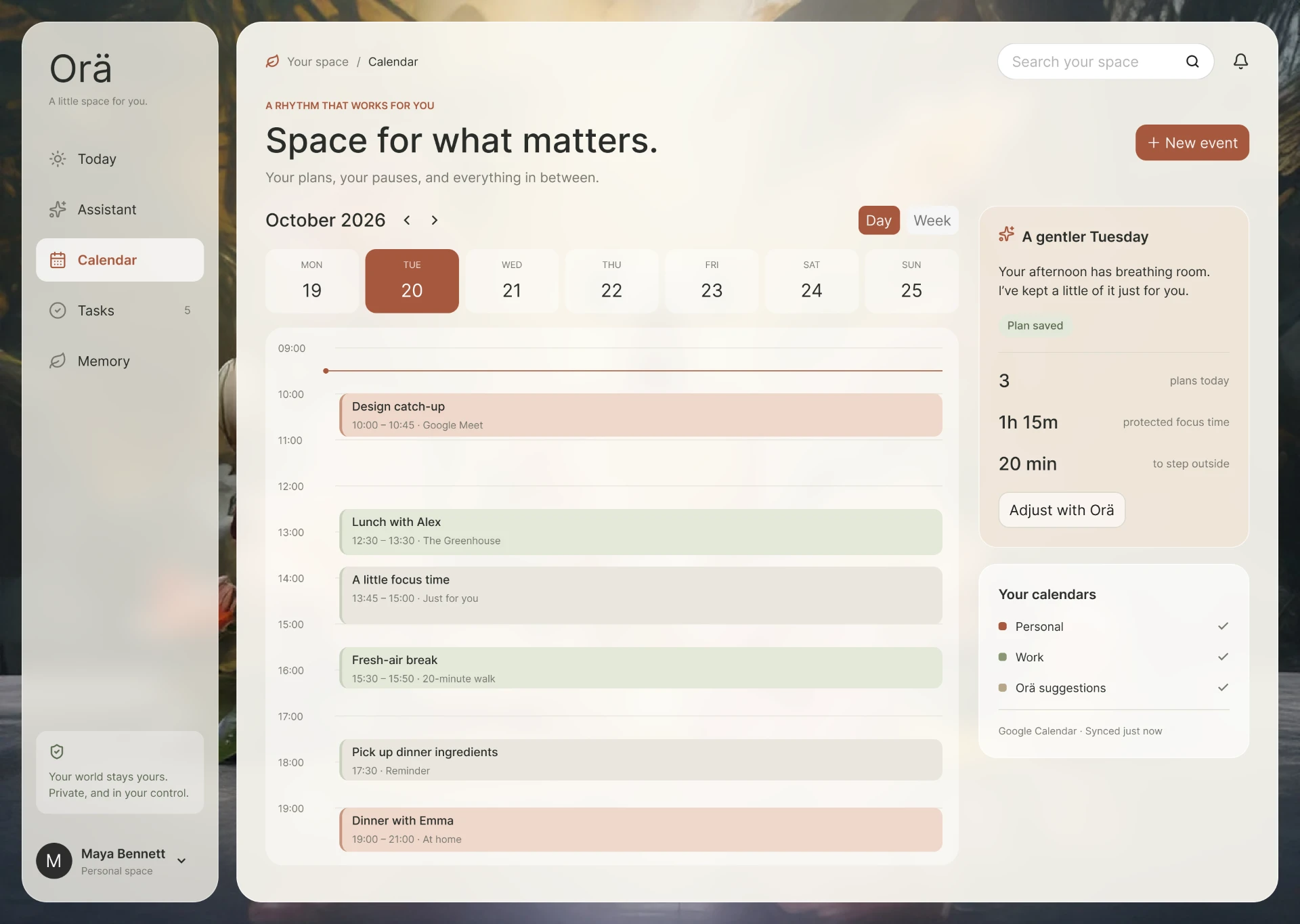Focus the Search your space field
1300x924 pixels.
(x=1105, y=62)
